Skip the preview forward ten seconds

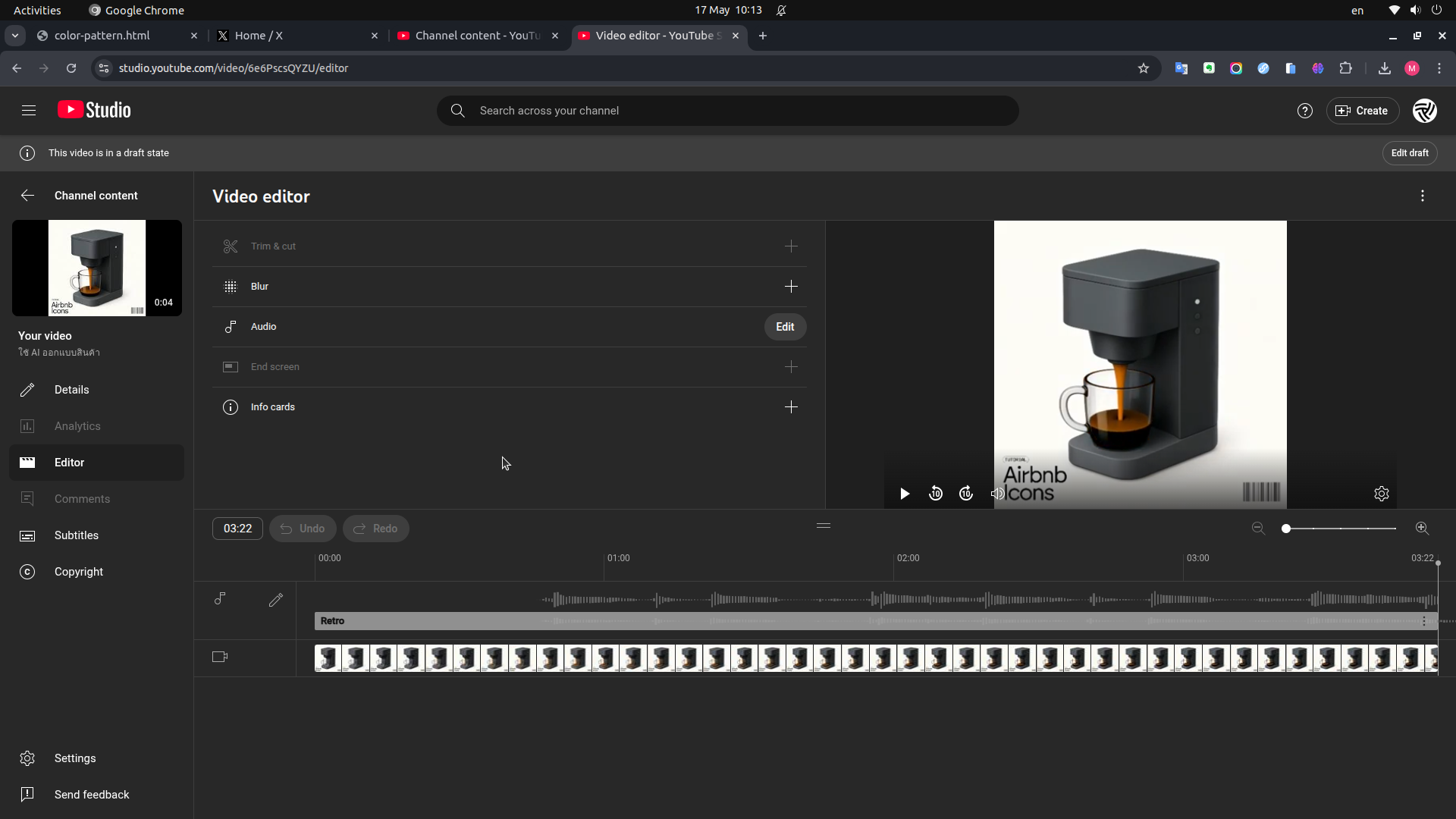point(966,494)
